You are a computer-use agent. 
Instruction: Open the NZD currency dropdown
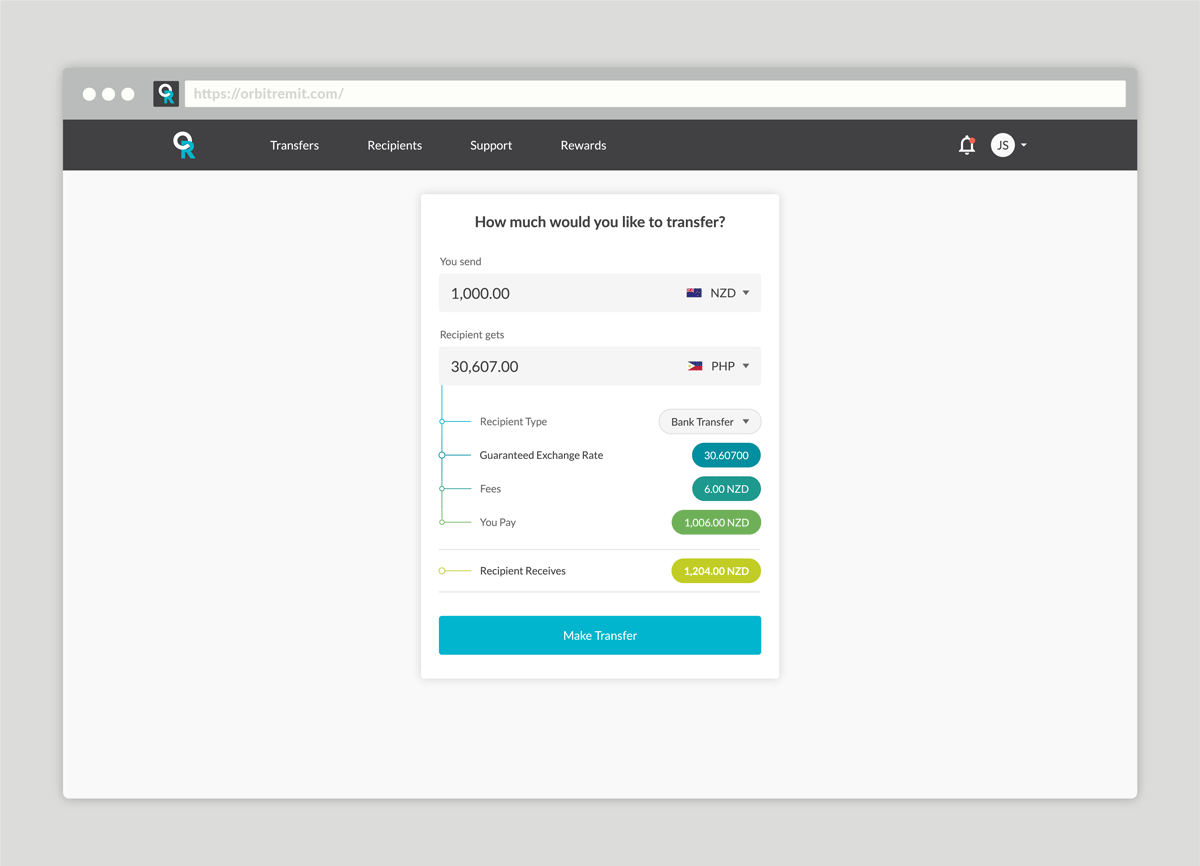pyautogui.click(x=718, y=293)
